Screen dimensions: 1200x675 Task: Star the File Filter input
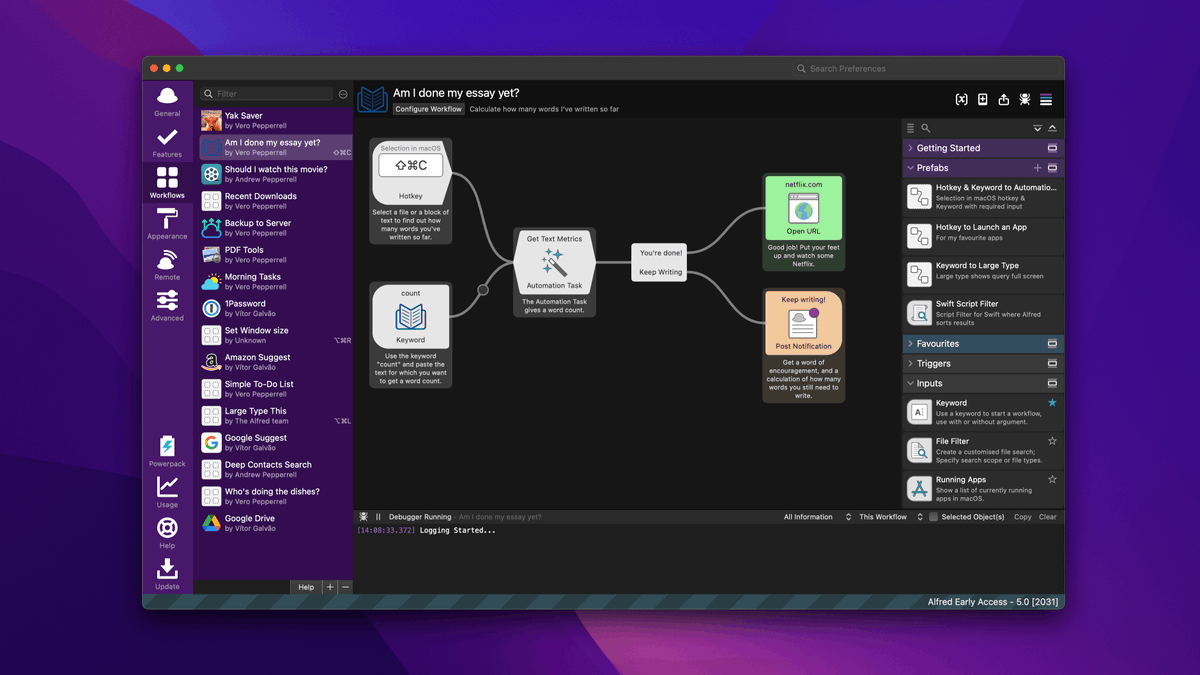pos(1052,441)
